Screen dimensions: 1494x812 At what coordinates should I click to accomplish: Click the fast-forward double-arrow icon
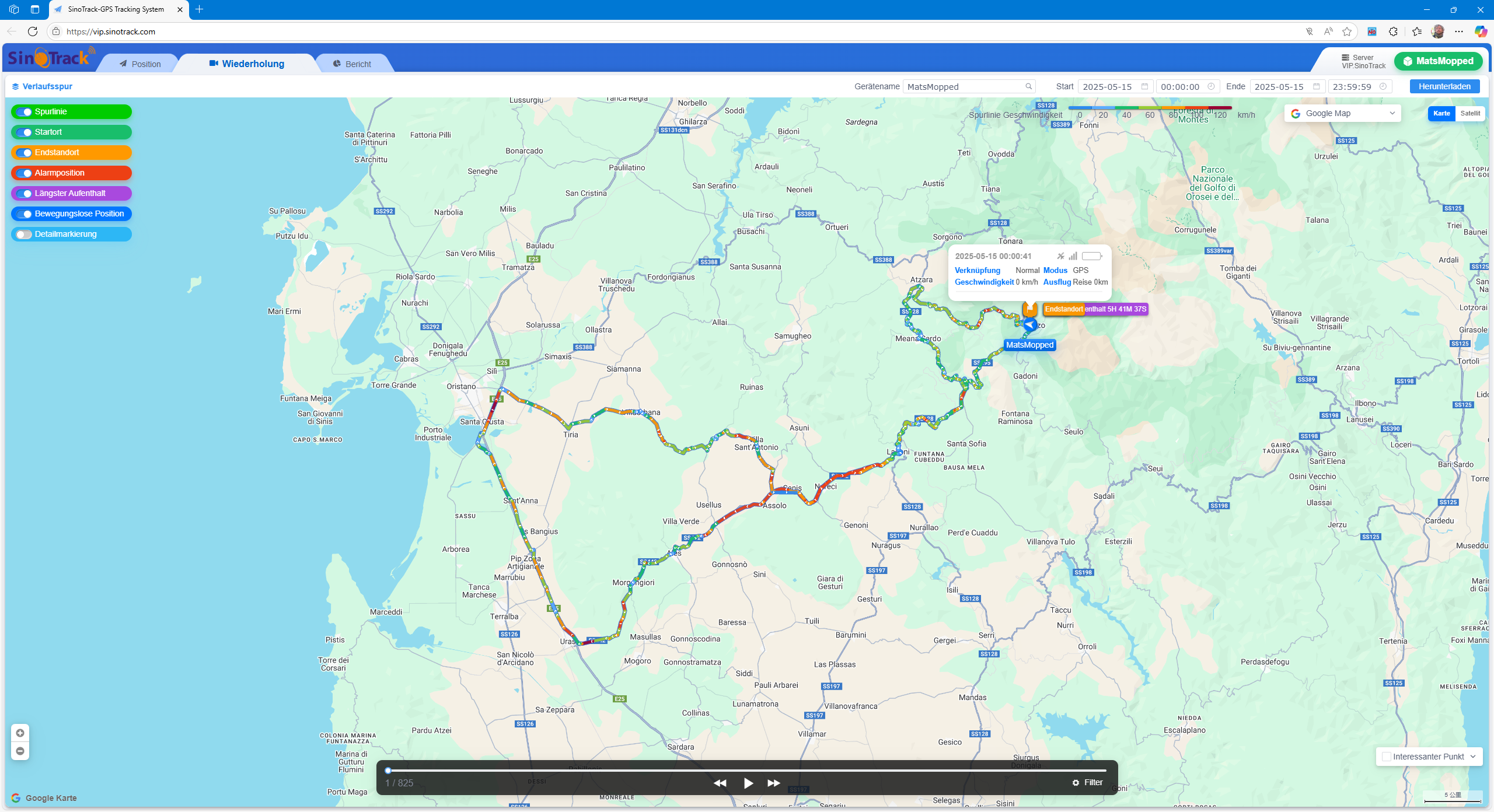coord(774,783)
